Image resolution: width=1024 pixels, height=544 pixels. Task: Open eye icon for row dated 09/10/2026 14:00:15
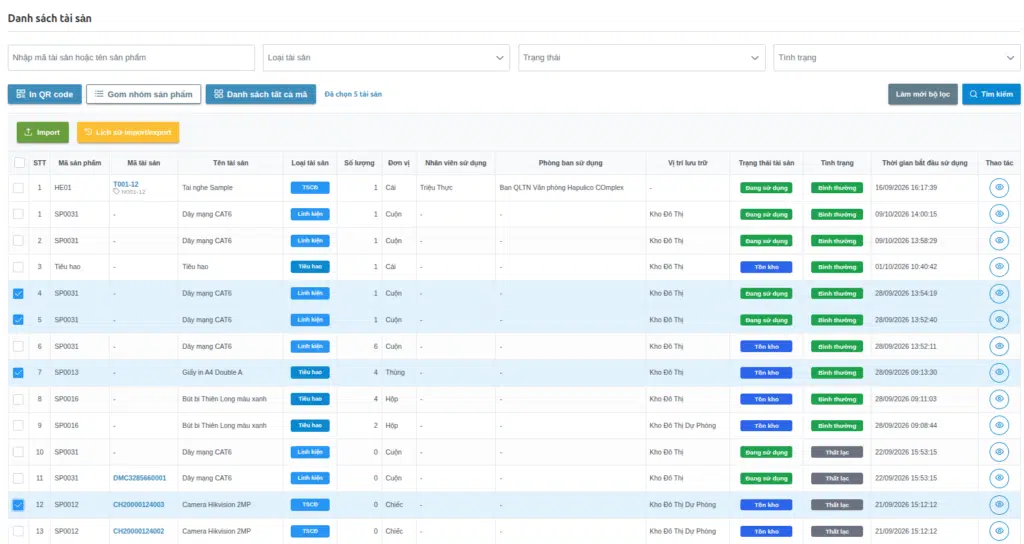click(x=999, y=214)
